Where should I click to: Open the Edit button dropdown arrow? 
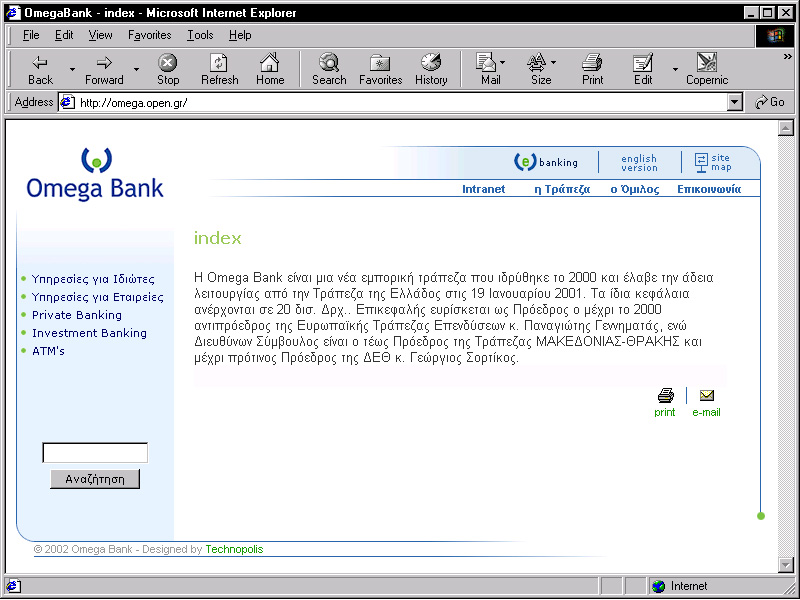[675, 69]
